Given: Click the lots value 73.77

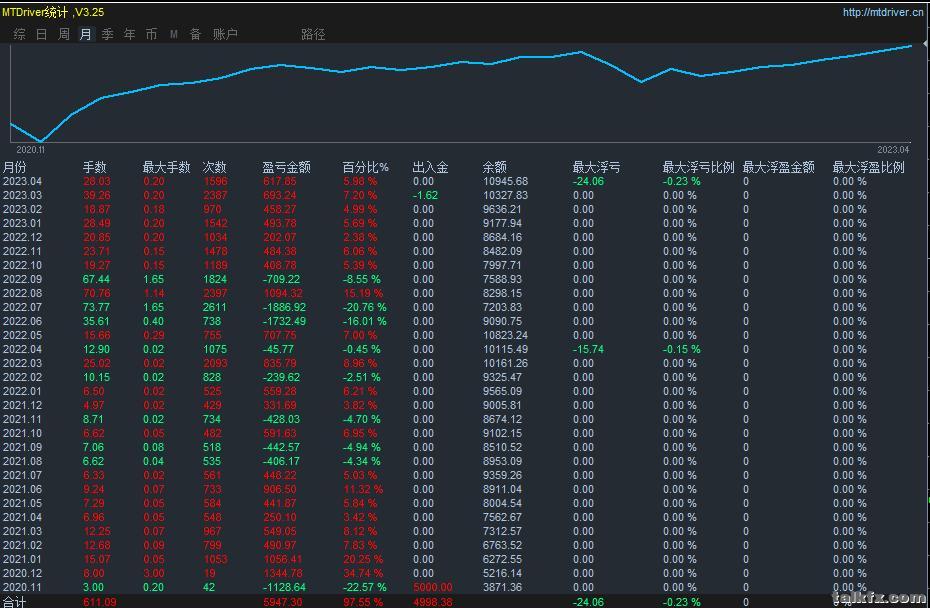Looking at the screenshot, I should tap(97, 307).
